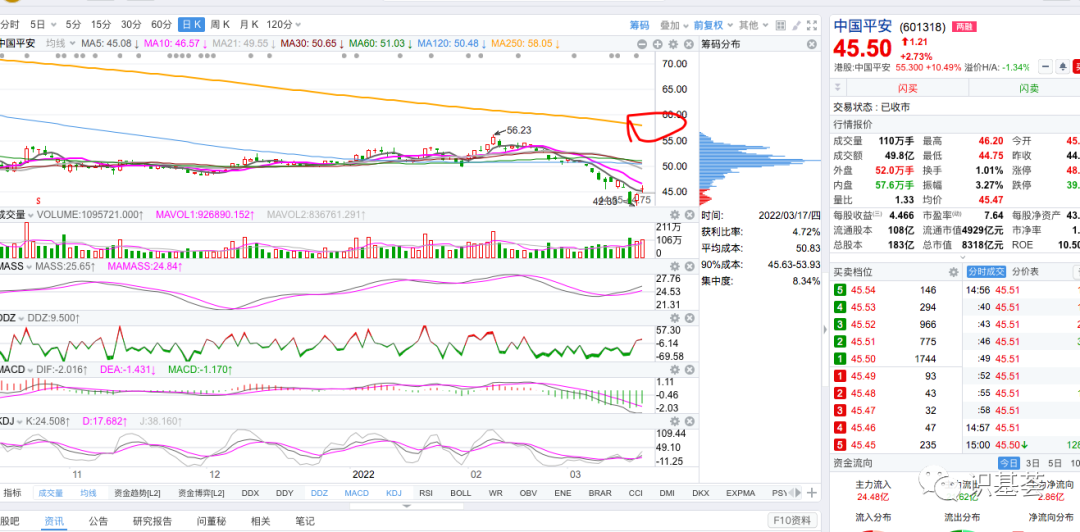Toggle the KDJ indicator tab
The image size is (1080, 532).
click(393, 493)
